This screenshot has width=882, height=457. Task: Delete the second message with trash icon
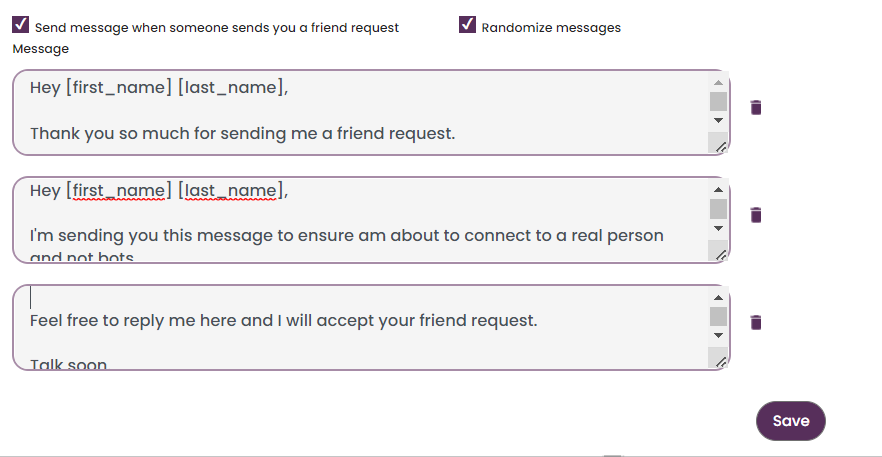pos(756,214)
